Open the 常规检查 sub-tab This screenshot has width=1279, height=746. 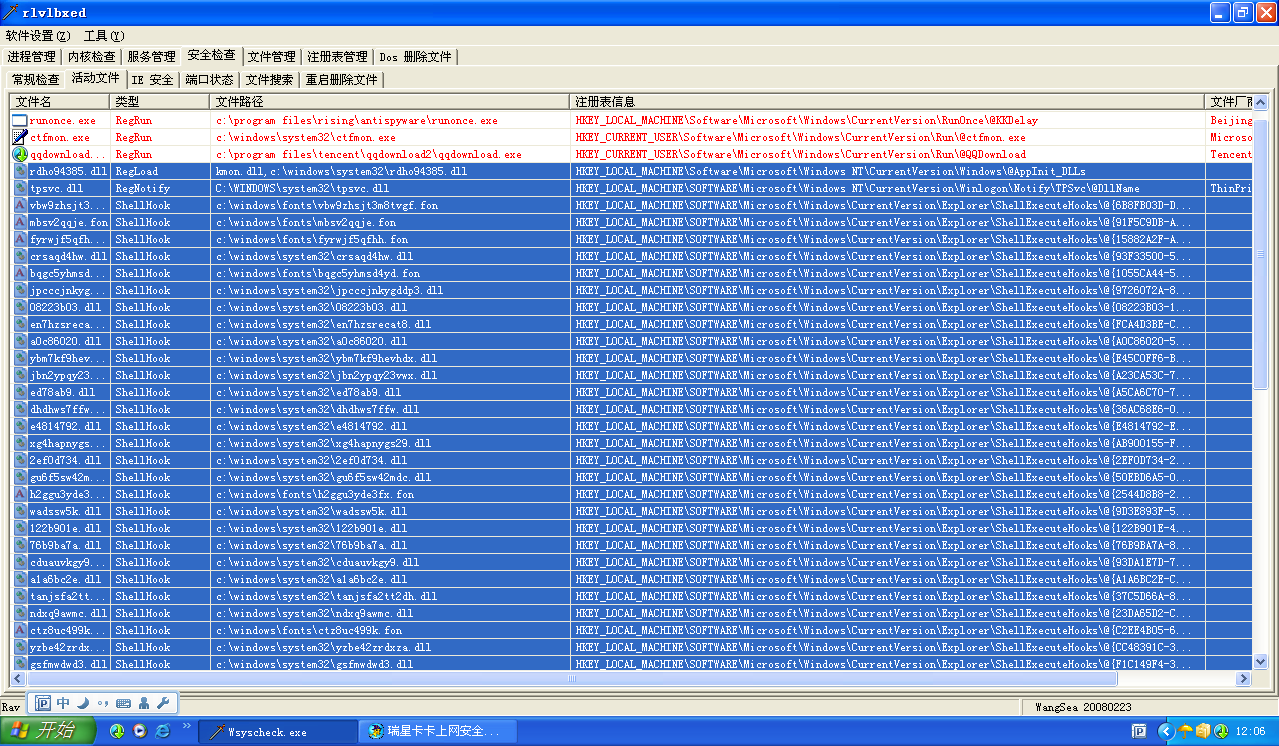point(35,79)
